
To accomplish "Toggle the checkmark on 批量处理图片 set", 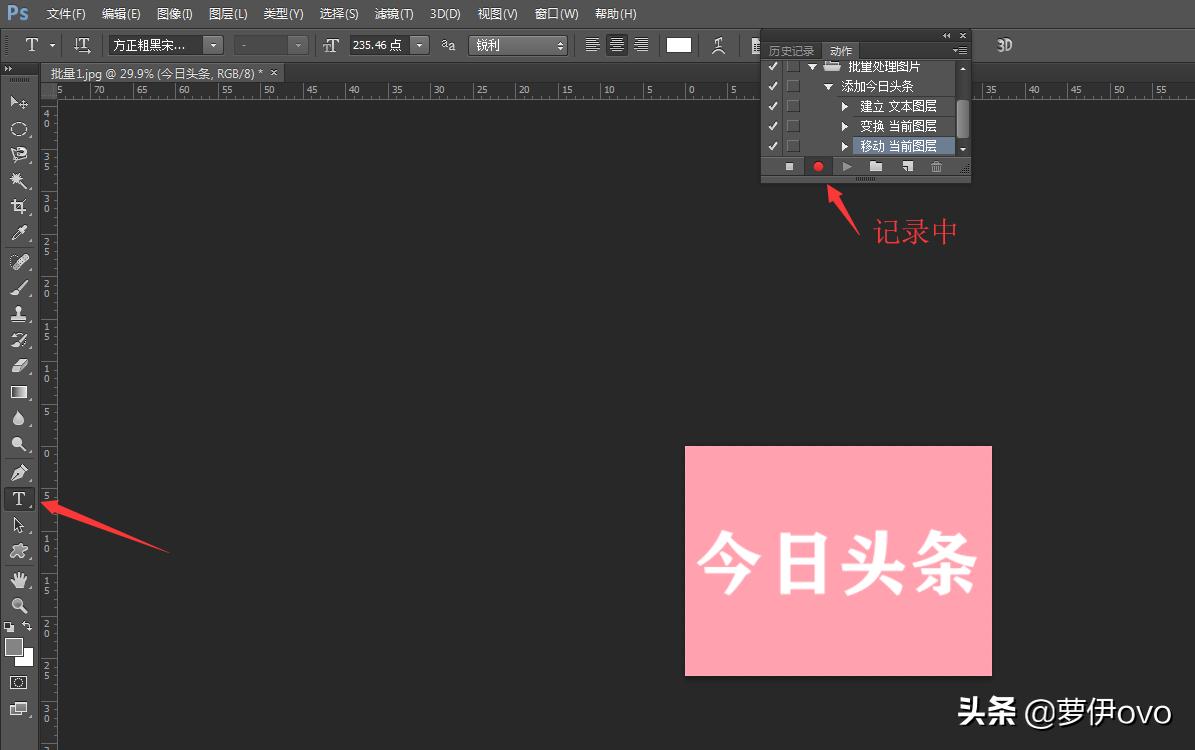I will [x=772, y=66].
